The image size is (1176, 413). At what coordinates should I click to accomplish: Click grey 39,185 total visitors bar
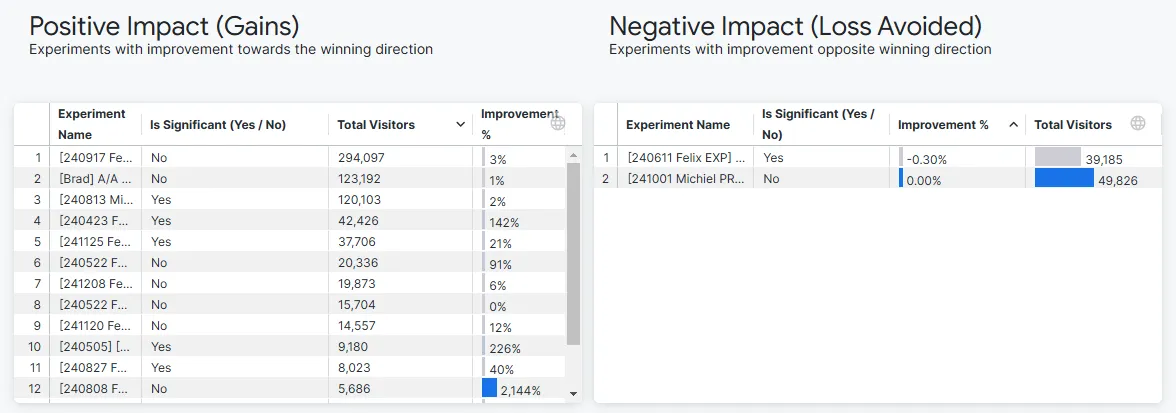[1058, 157]
